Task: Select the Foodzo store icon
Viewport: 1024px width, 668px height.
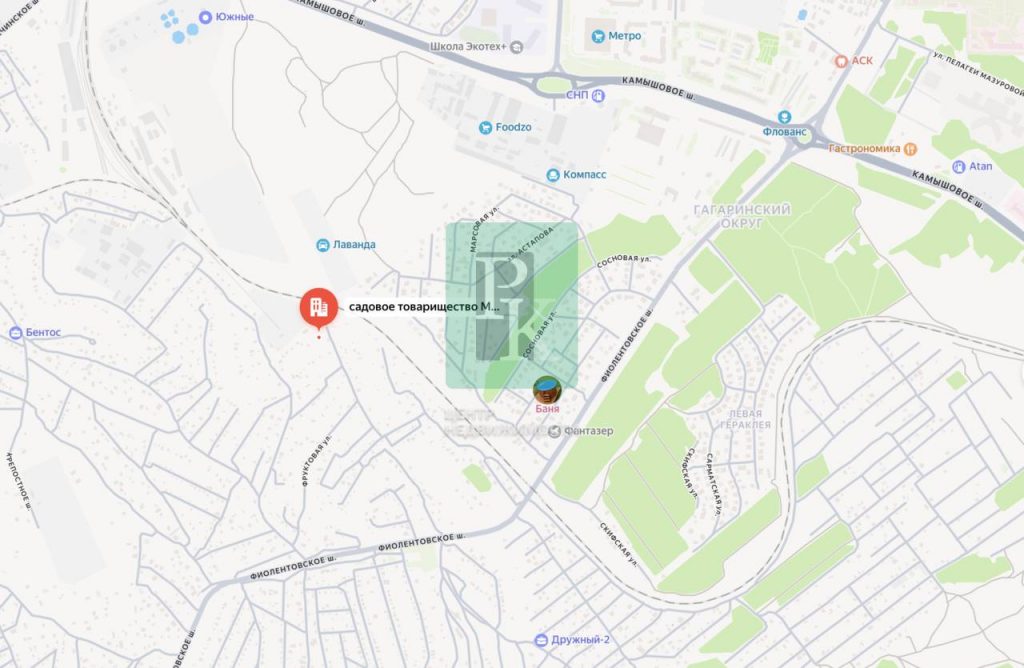Action: (x=485, y=127)
